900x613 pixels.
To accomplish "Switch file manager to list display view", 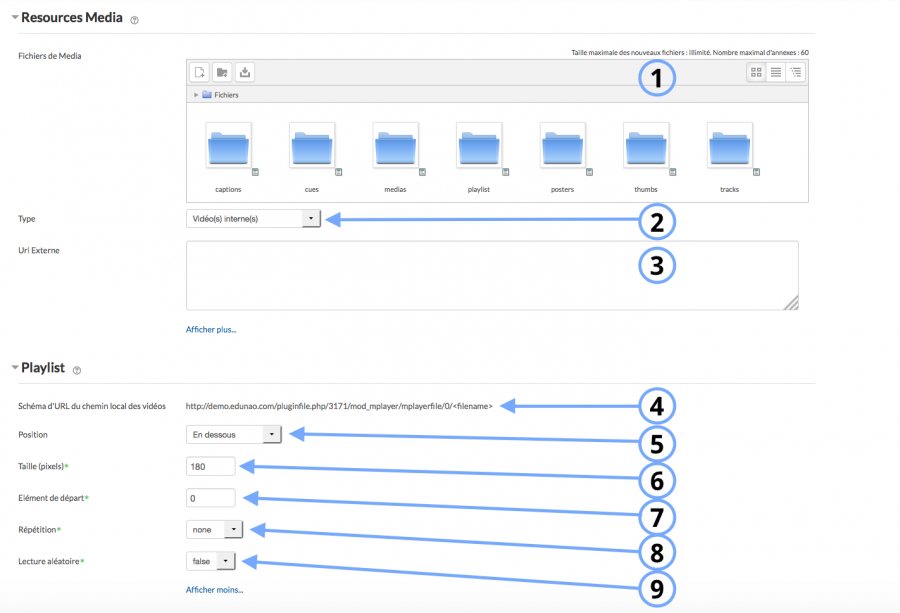I will click(778, 71).
